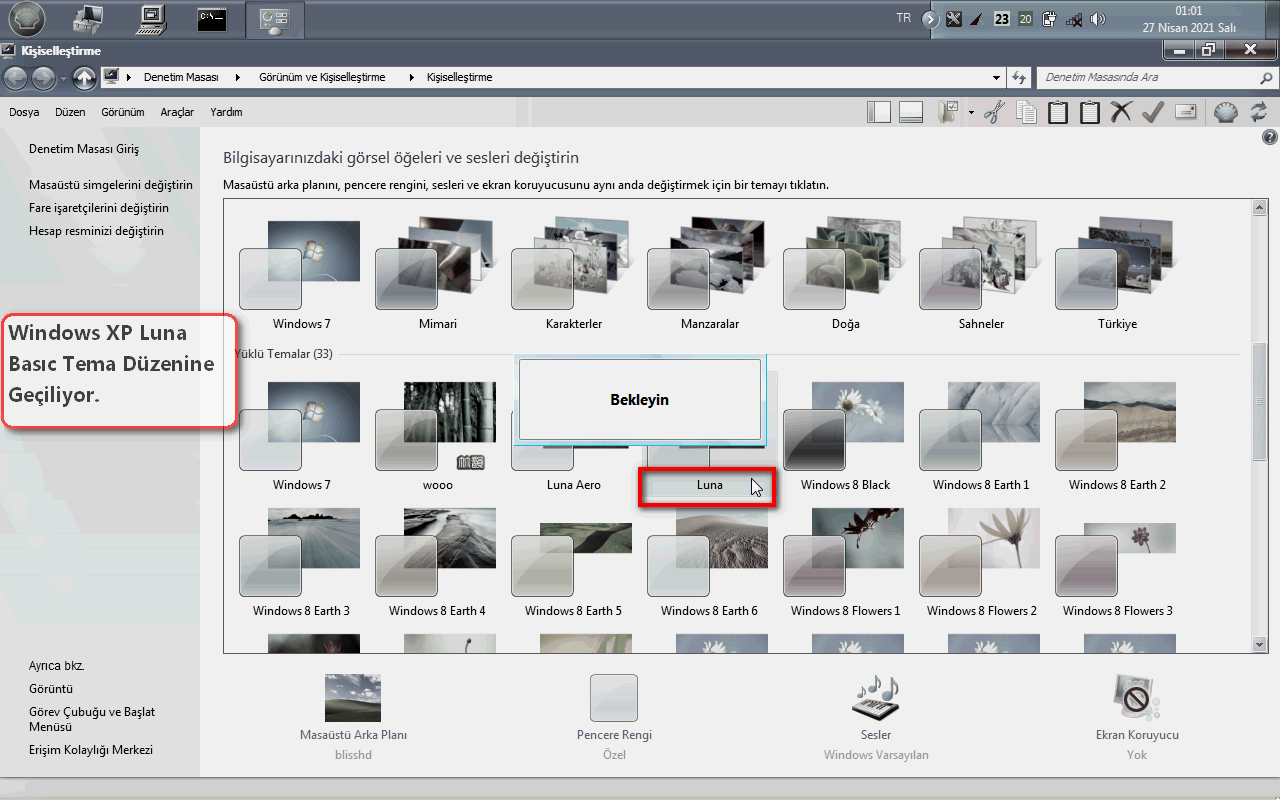Expand the tray hidden icons arrow
This screenshot has width=1280, height=800.
point(931,19)
